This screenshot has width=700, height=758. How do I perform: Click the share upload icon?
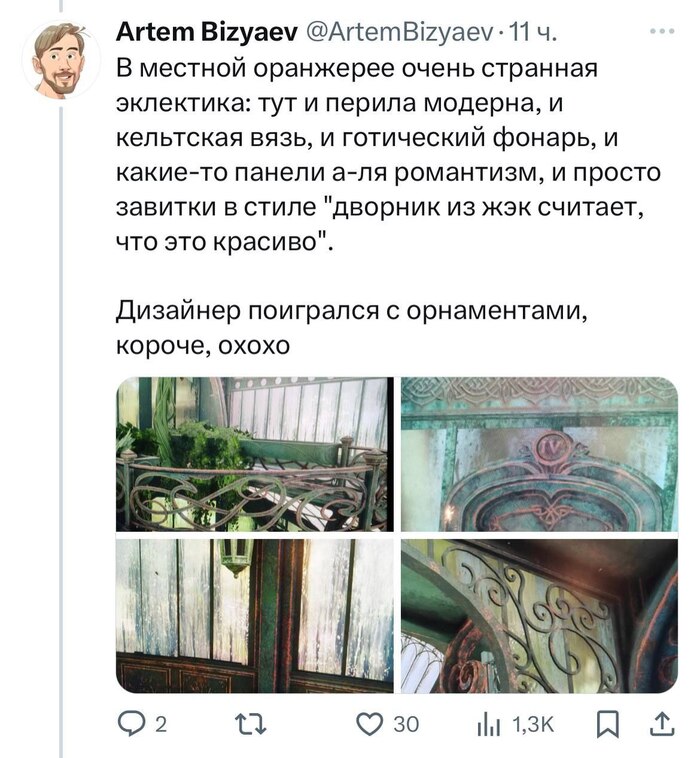(664, 724)
